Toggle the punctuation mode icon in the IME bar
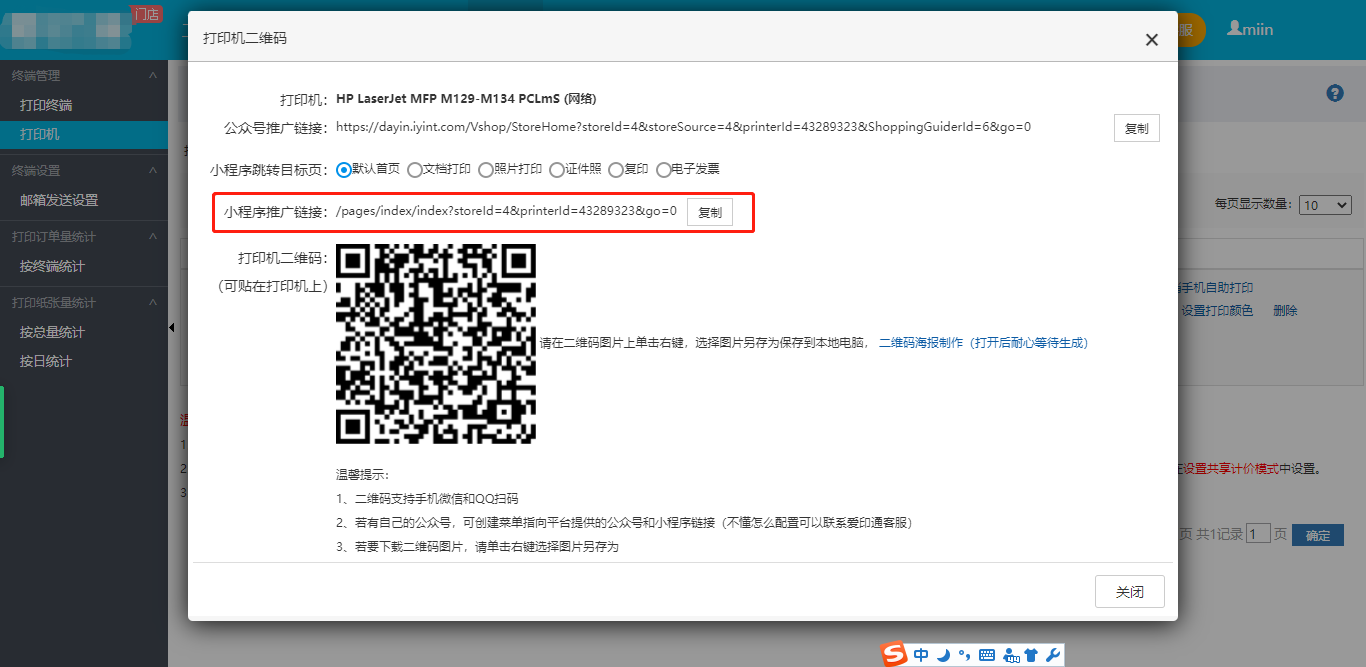The height and width of the screenshot is (667, 1366). tap(964, 655)
